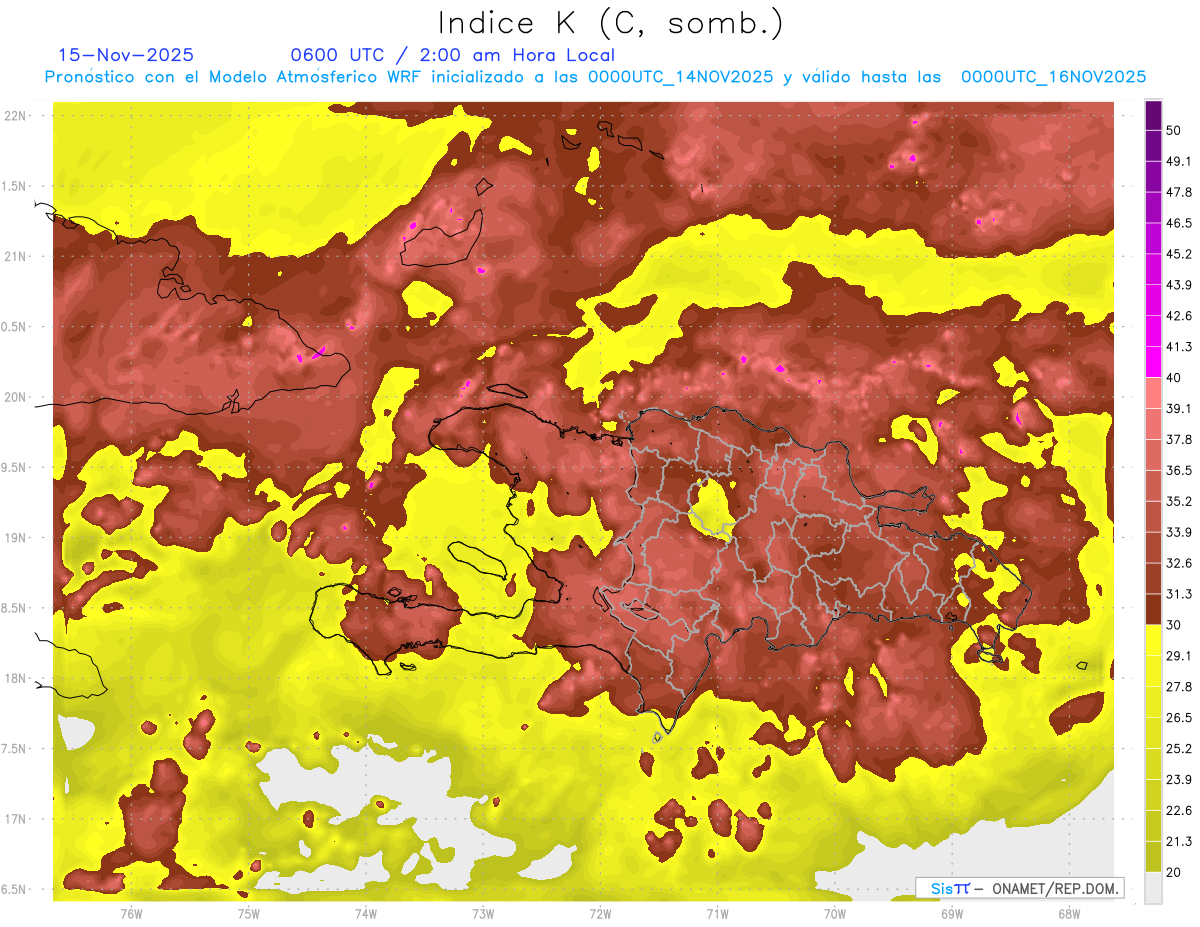Click the bright yellow swatch just below 30
Viewport: 1200px width, 927px height.
coord(1153,640)
